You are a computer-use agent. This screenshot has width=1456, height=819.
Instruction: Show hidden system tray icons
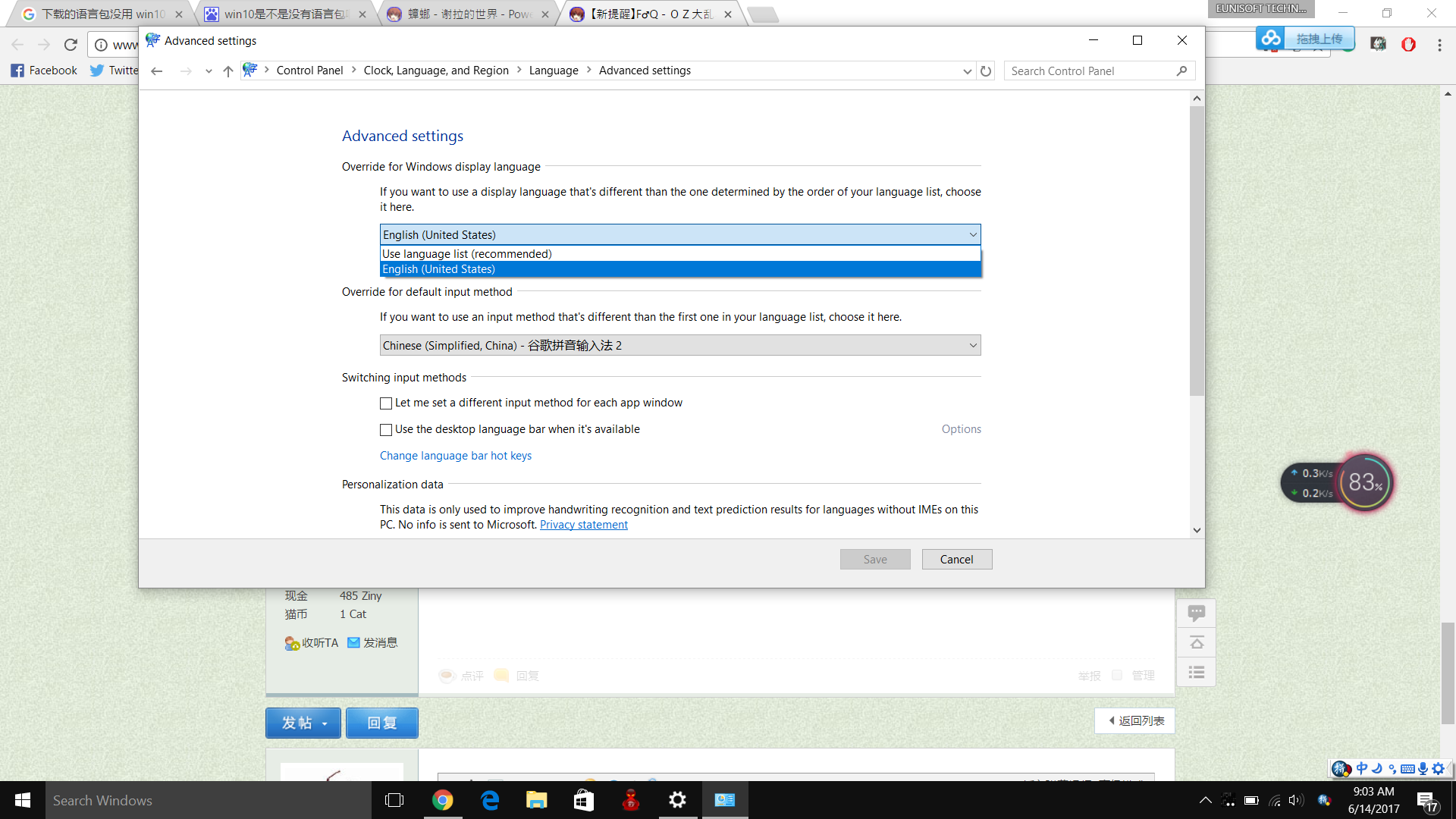coord(1205,801)
